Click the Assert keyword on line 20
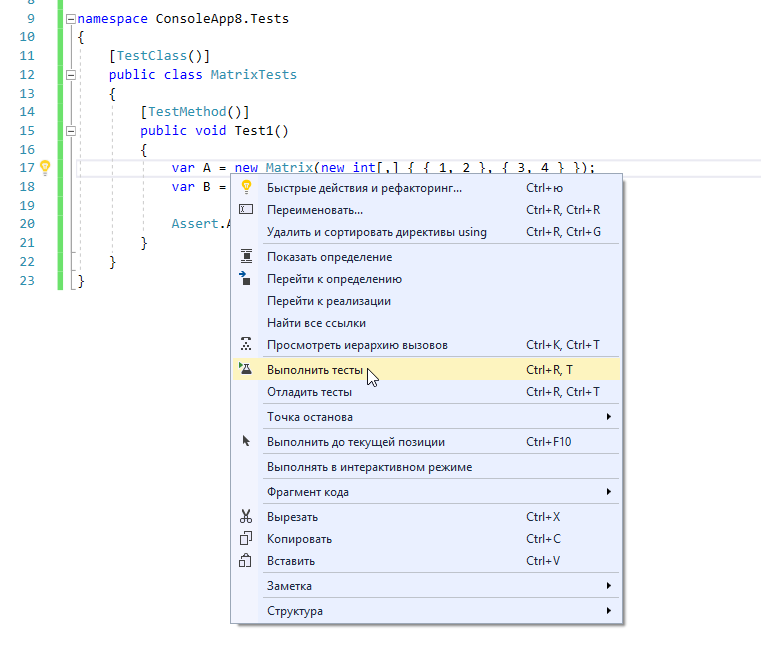This screenshot has width=761, height=645. [x=195, y=224]
